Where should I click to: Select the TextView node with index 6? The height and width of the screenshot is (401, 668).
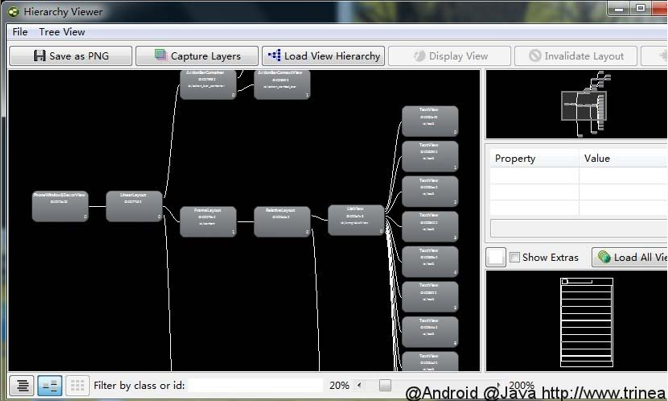pyautogui.click(x=430, y=332)
